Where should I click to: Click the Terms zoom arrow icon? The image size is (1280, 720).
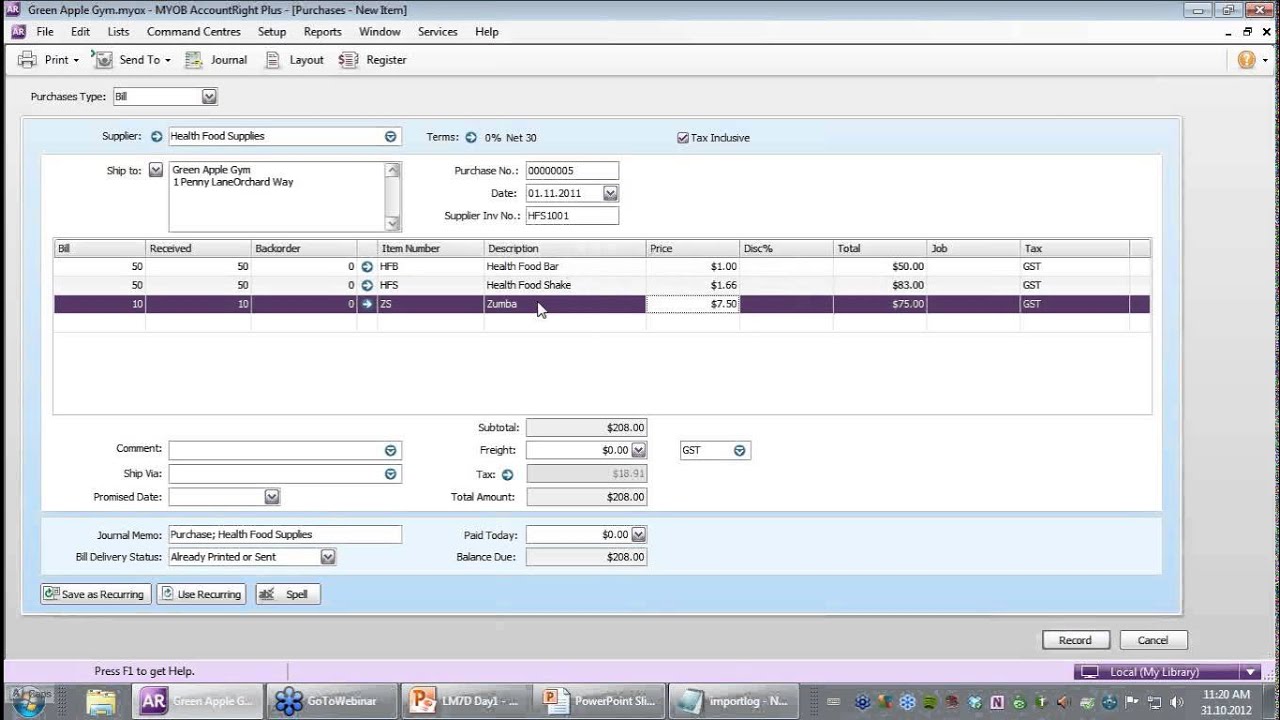[x=471, y=137]
